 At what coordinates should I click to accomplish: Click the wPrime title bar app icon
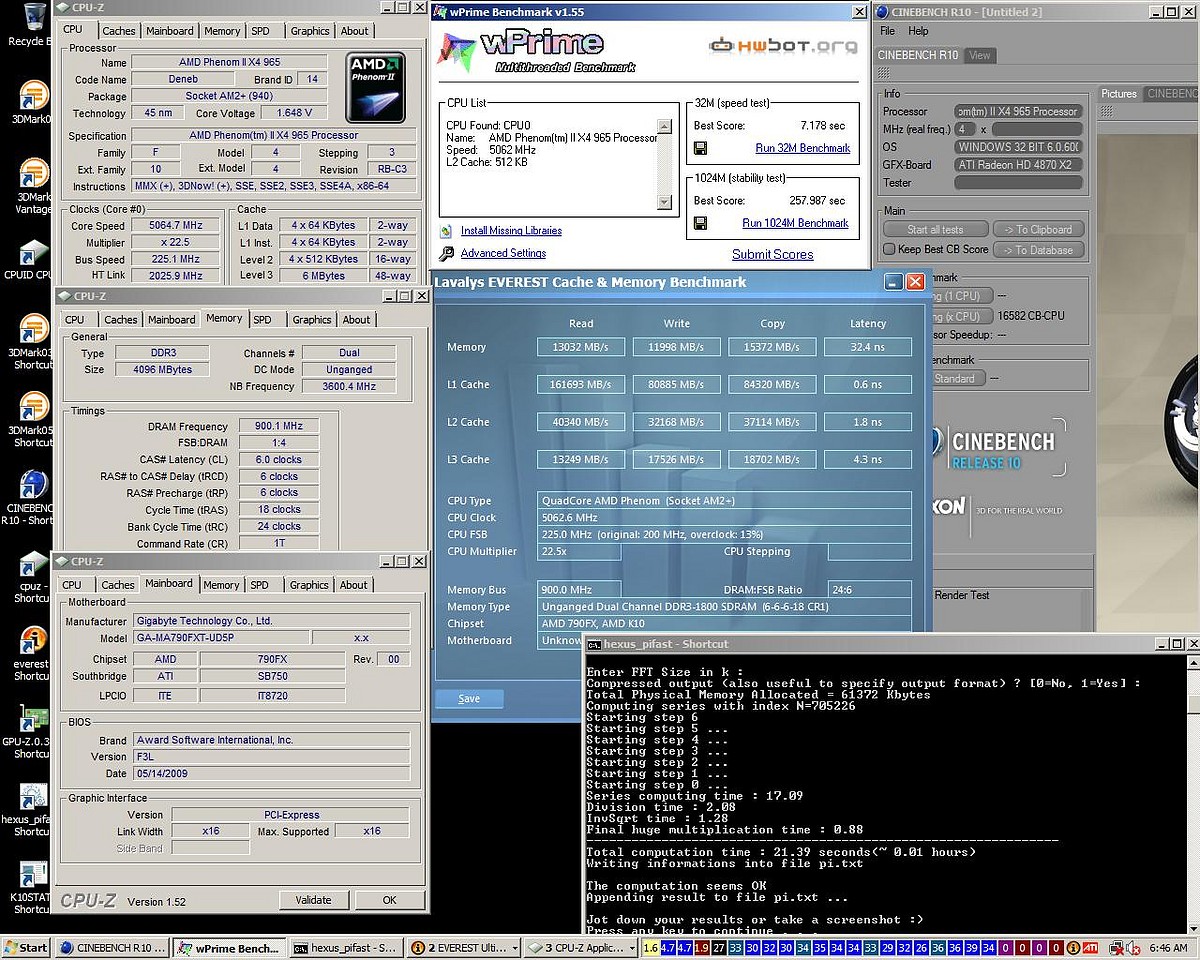click(439, 12)
